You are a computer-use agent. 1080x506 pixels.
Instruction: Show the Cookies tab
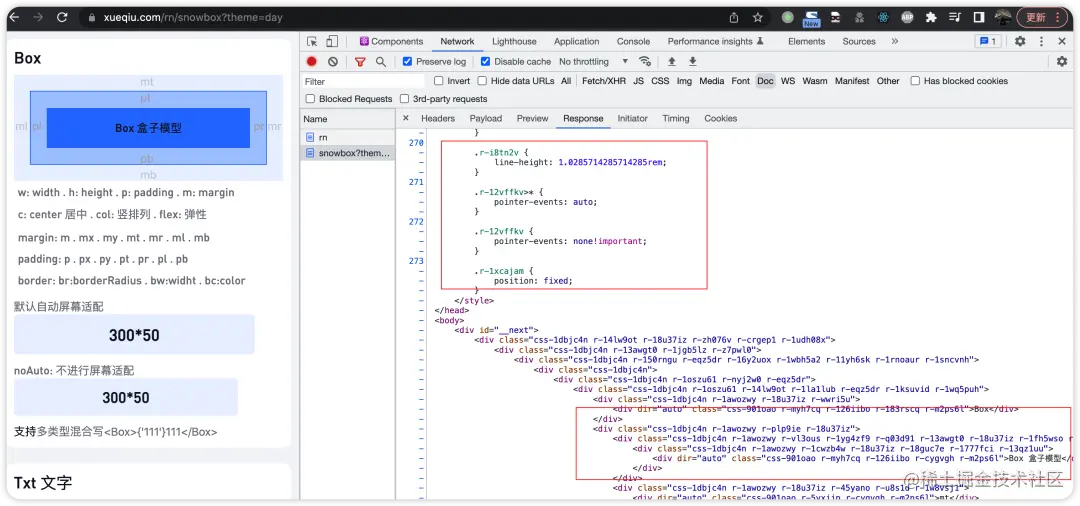(720, 118)
